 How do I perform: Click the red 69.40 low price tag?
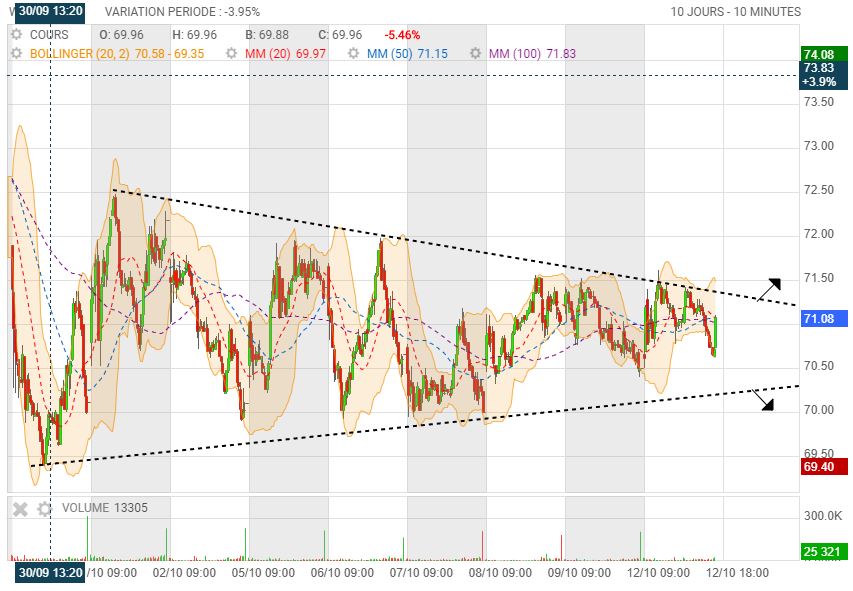coord(824,466)
